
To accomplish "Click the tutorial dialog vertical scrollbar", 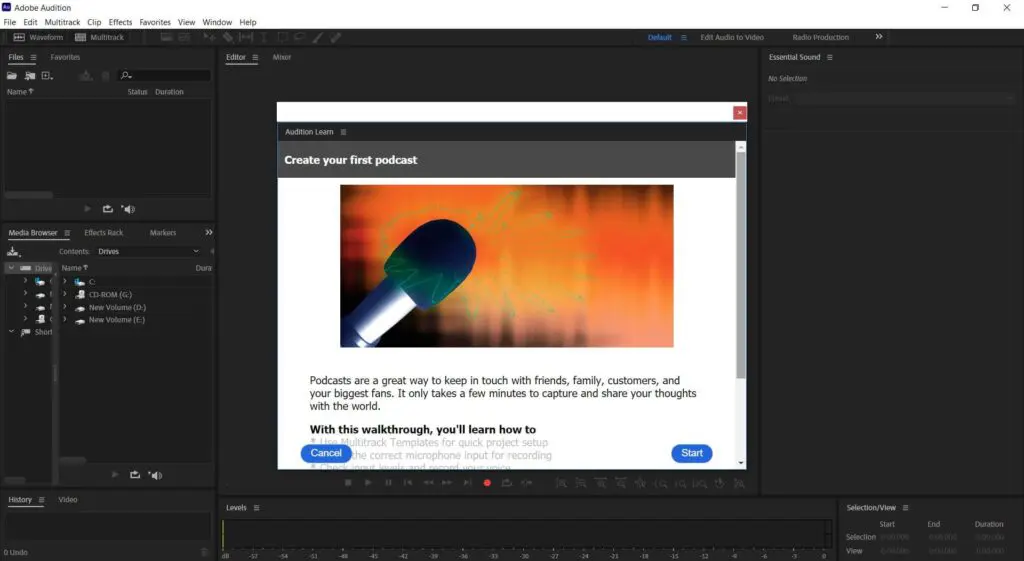I will (741, 265).
